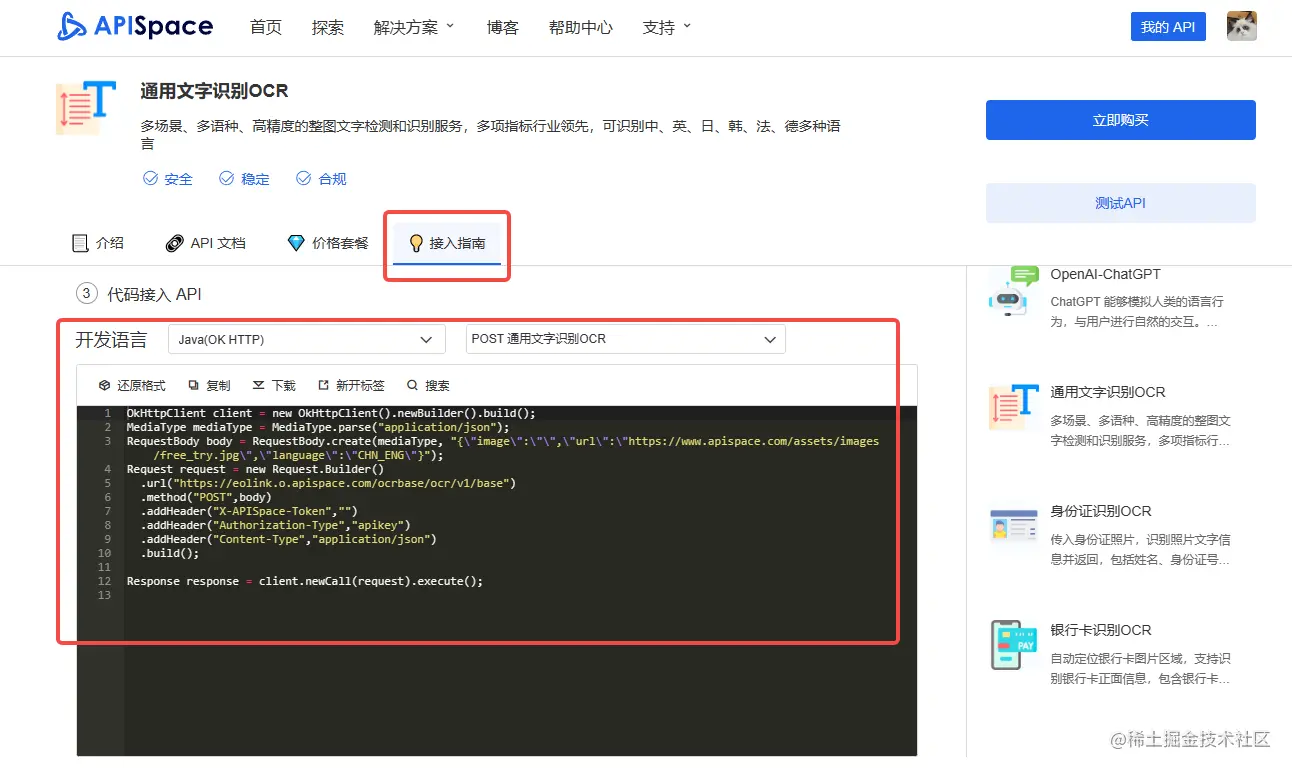Click the 我的 API button
The image size is (1292, 771).
(1168, 27)
